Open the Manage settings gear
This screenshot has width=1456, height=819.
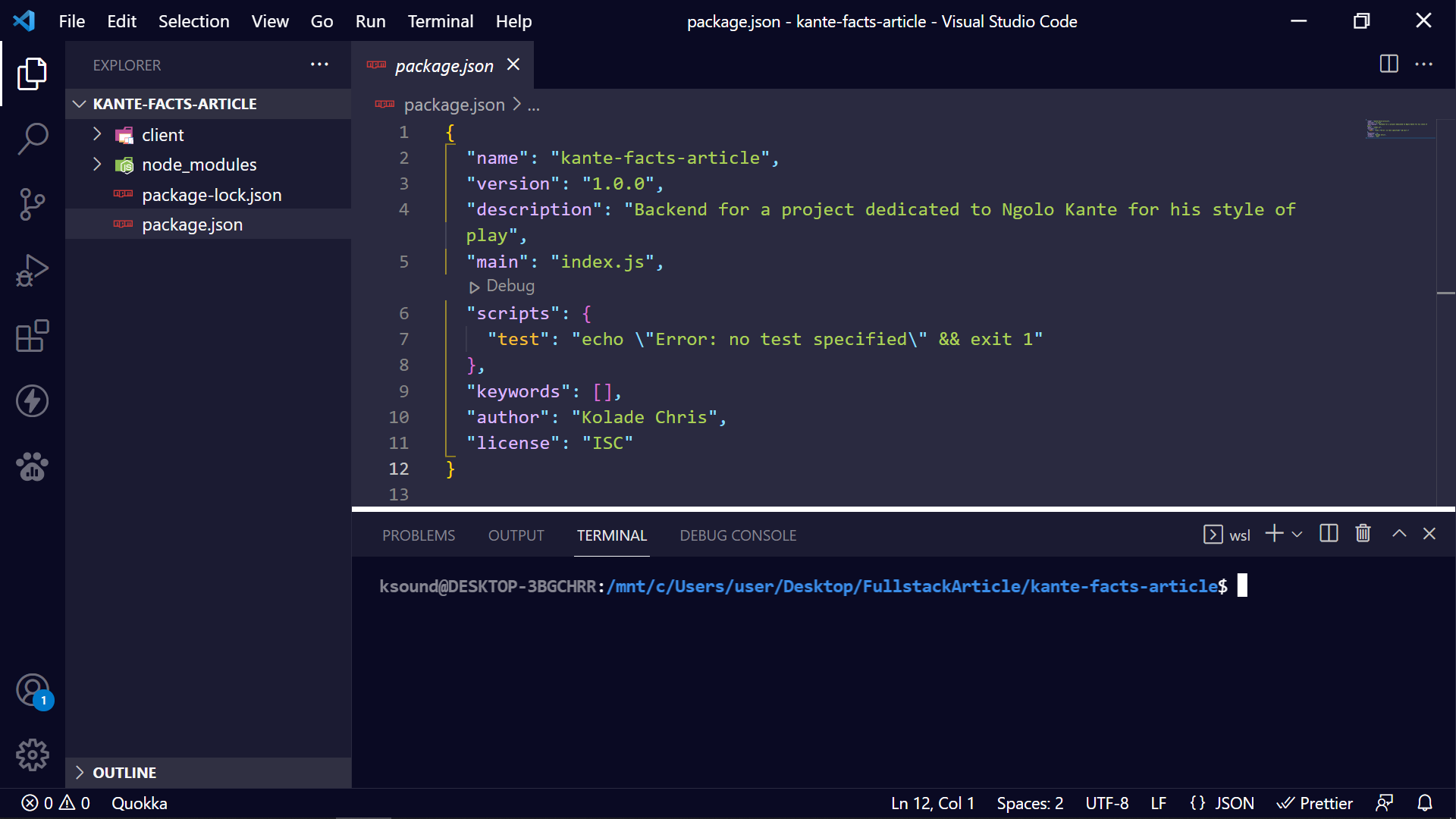(x=33, y=755)
